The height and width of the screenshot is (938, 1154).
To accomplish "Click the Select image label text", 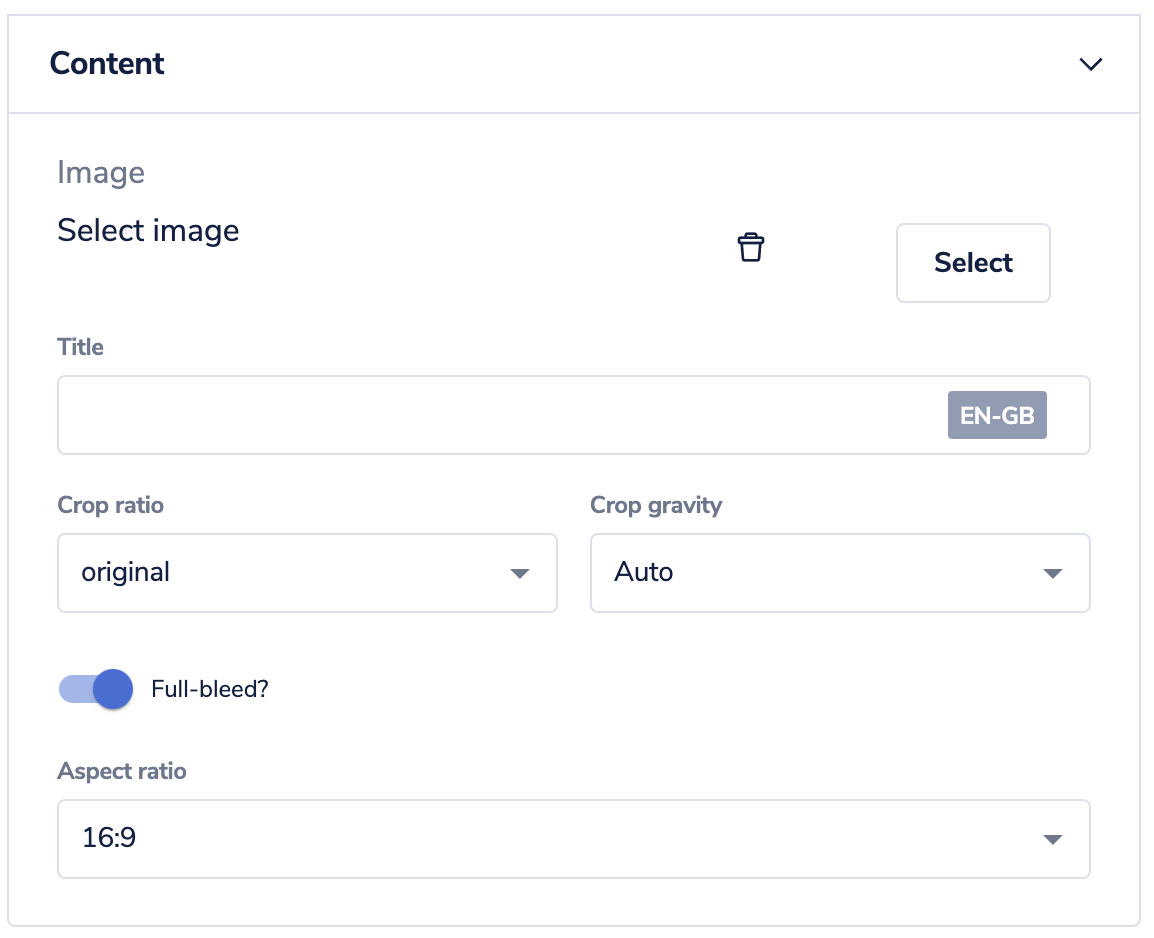I will pyautogui.click(x=148, y=230).
